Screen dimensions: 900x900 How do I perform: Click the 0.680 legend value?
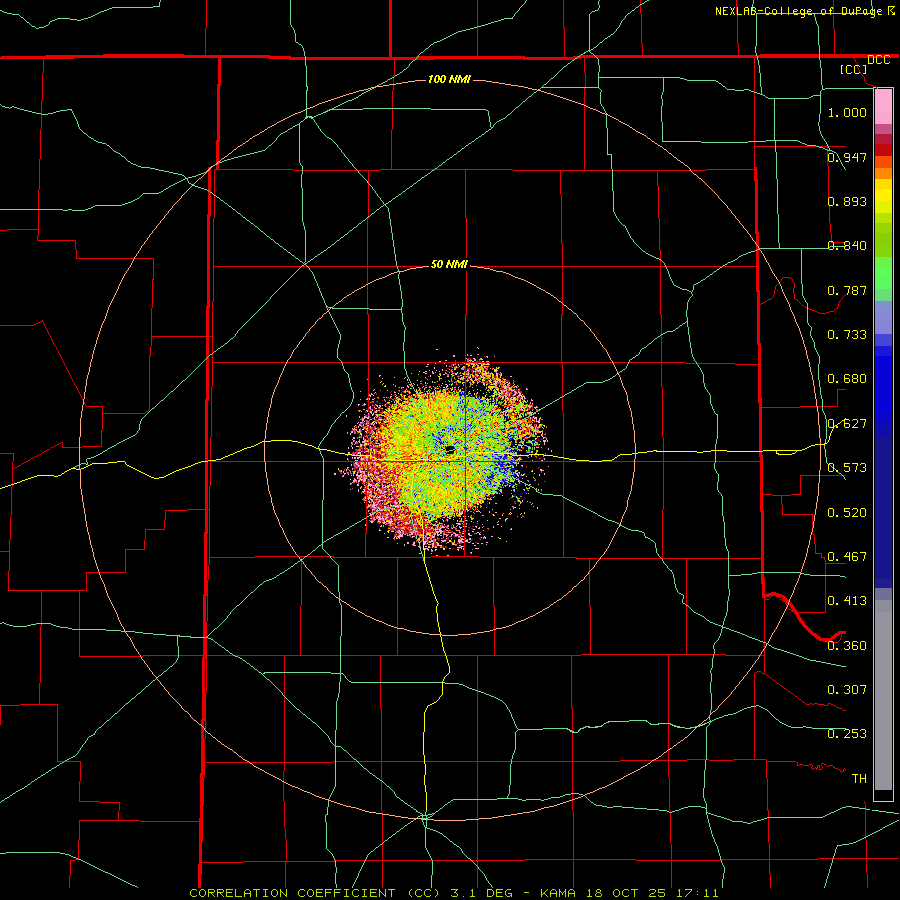click(847, 379)
